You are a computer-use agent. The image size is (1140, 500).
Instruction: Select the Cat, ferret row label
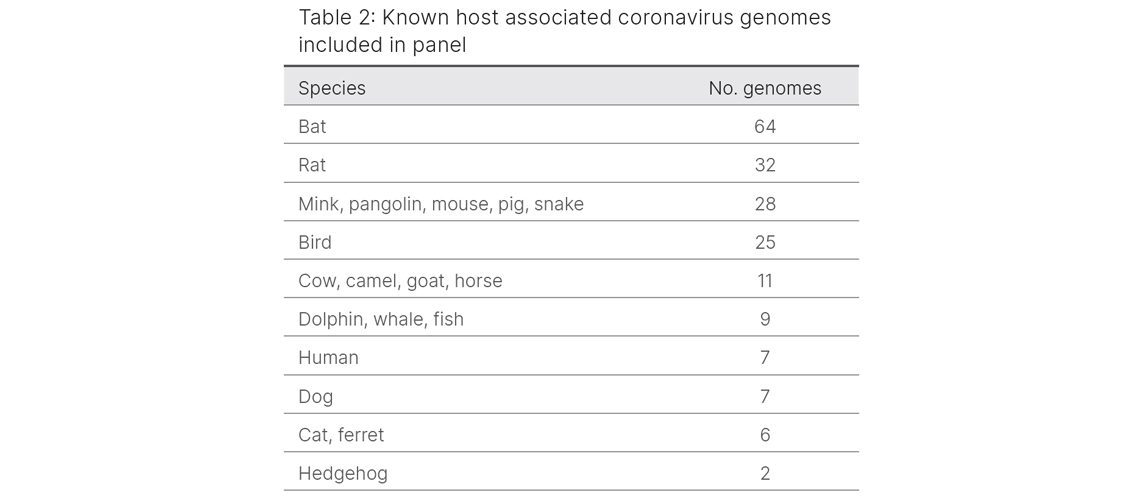pos(341,435)
